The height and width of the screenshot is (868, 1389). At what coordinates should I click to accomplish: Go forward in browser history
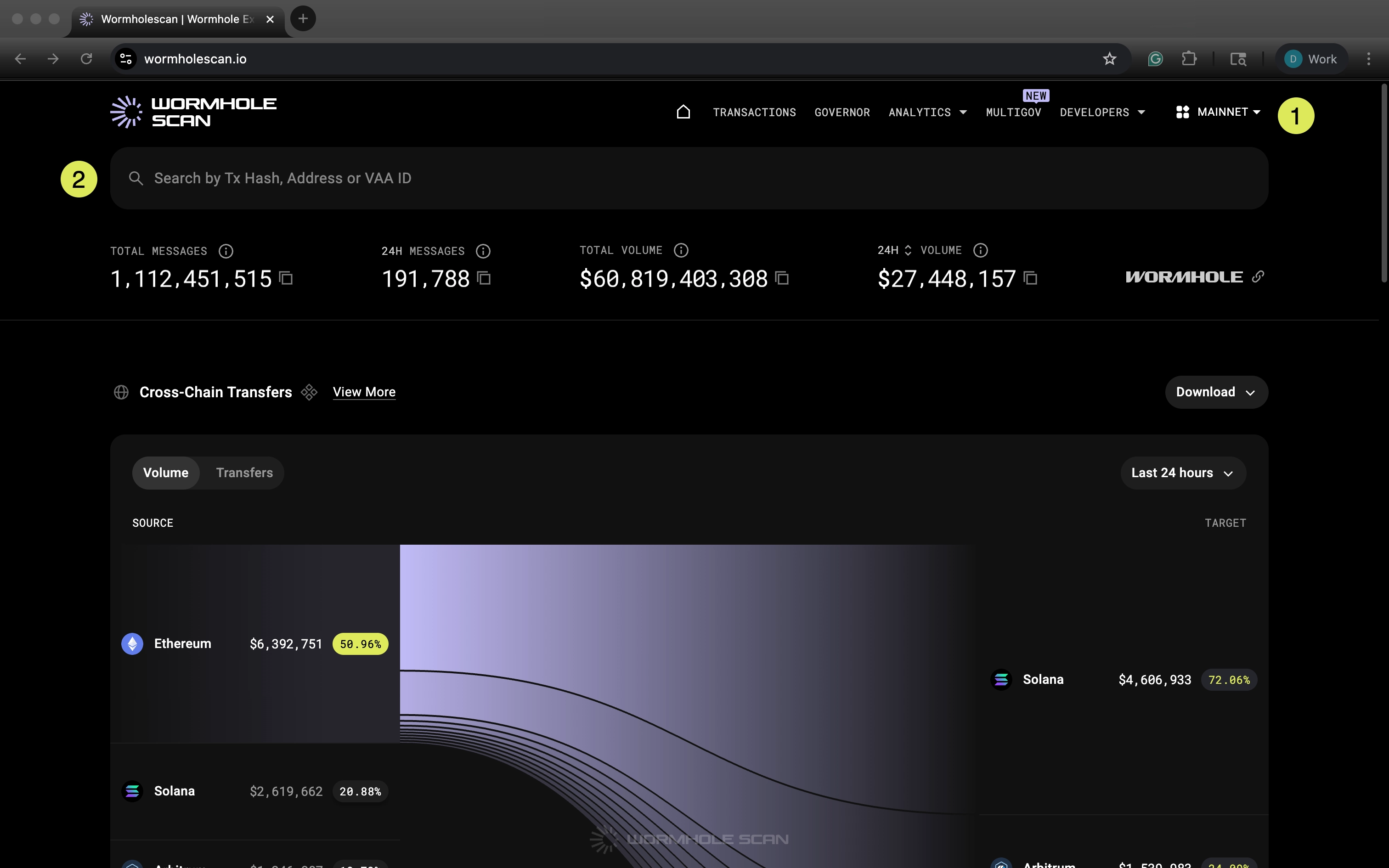coord(53,59)
